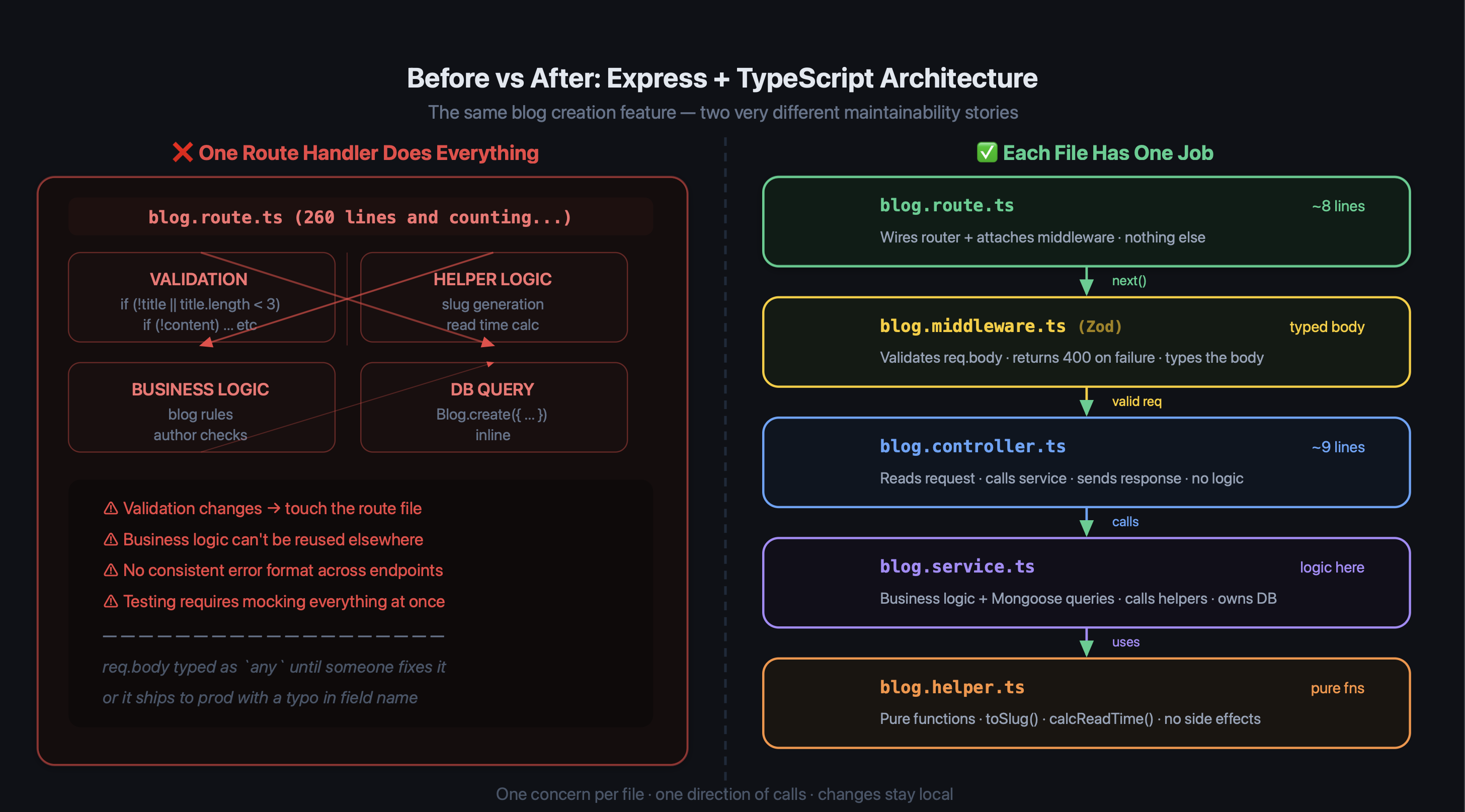This screenshot has height=812, width=1465.
Task: Click the warning icon next to Validation changes
Action: pyautogui.click(x=111, y=508)
